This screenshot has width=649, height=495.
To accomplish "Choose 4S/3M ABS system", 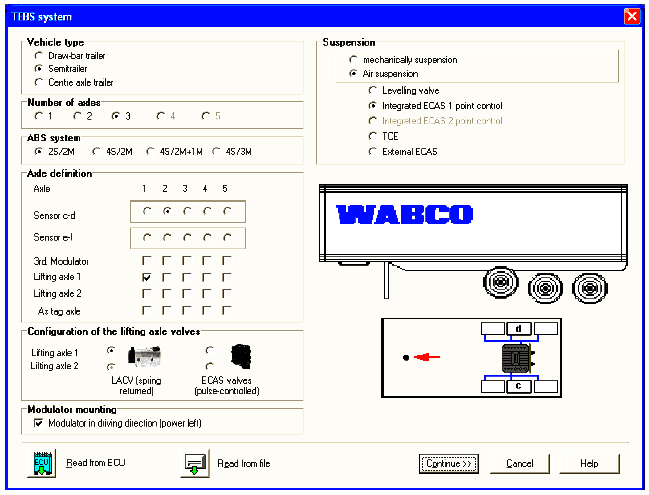I will click(216, 151).
